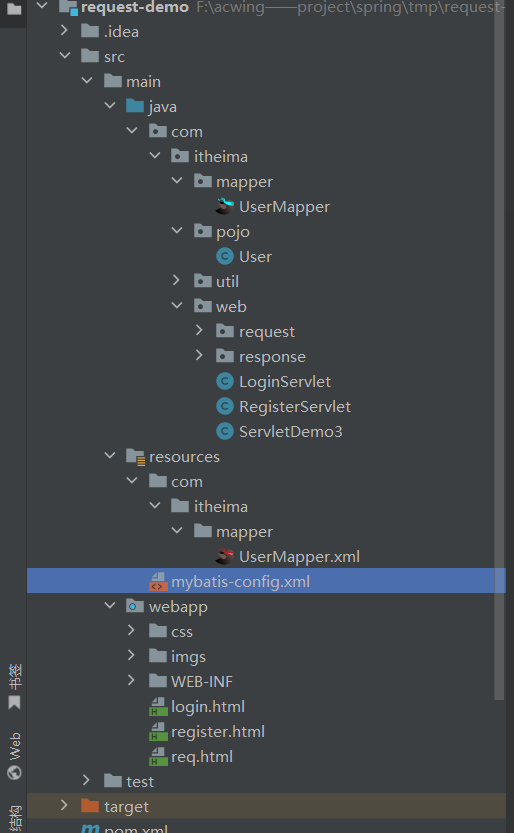Expand the target folder
The width and height of the screenshot is (514, 833).
point(64,805)
